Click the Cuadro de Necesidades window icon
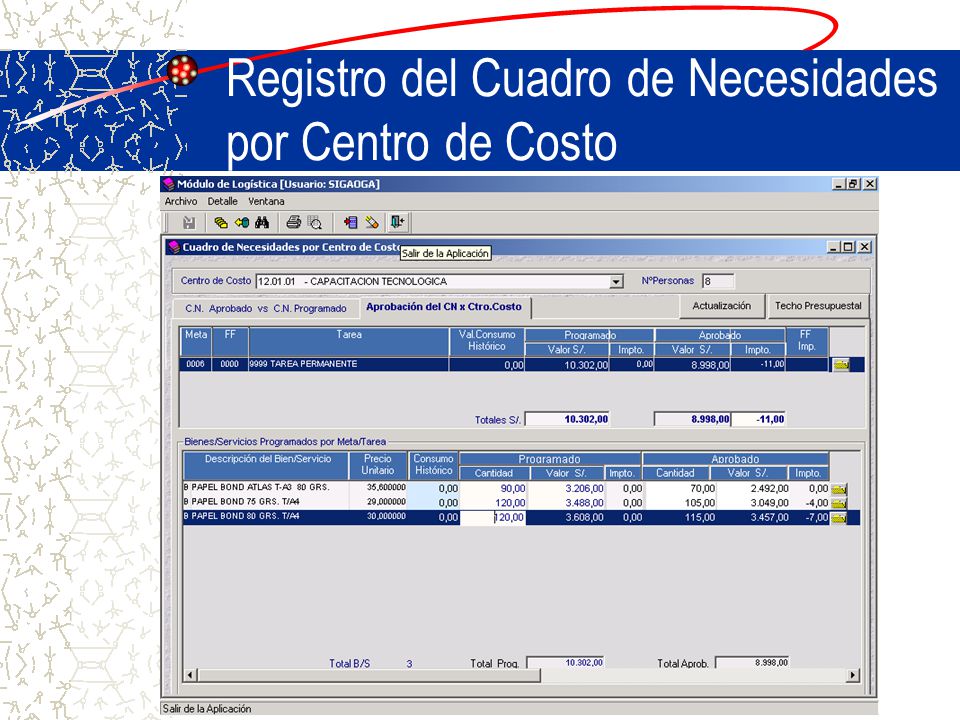 click(x=174, y=247)
